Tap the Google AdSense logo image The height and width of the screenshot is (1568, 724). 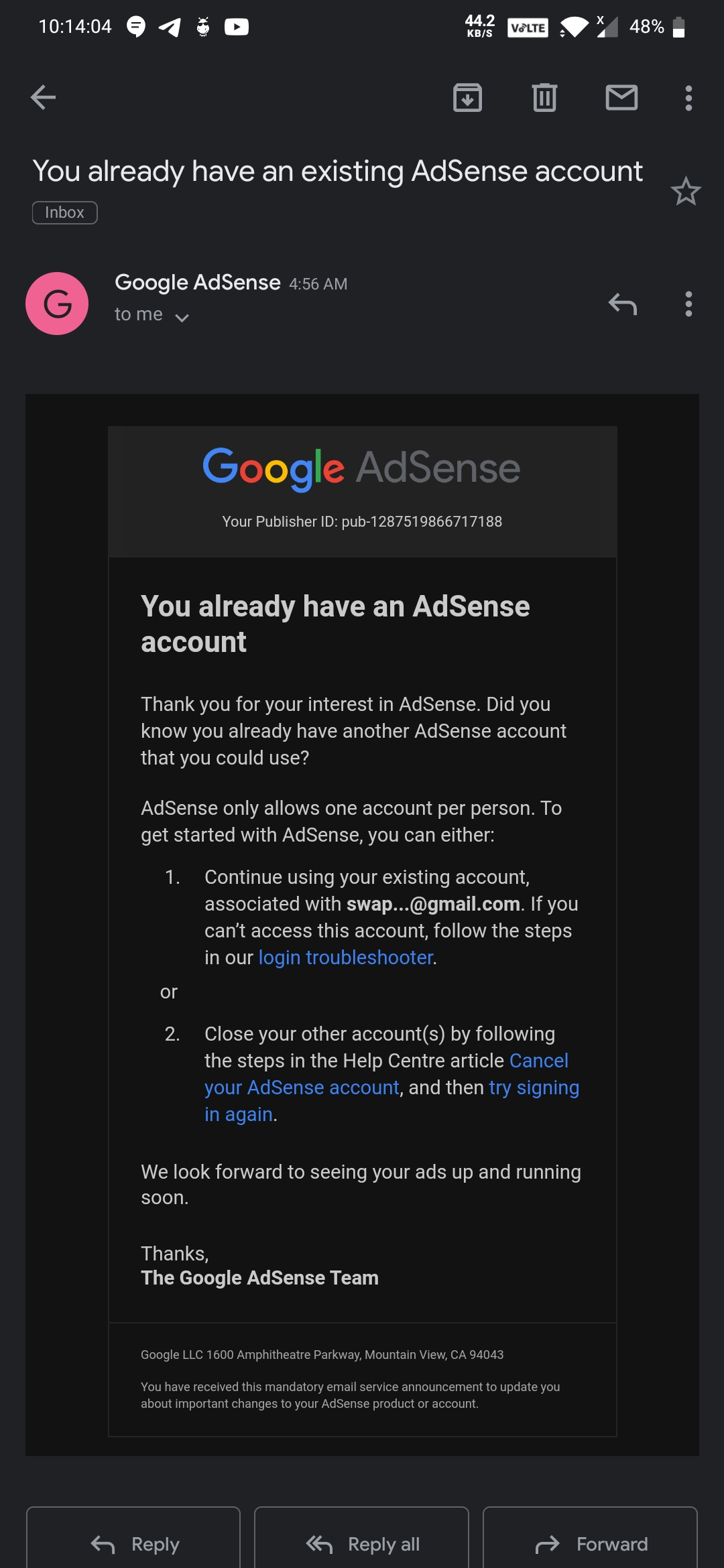coord(362,468)
